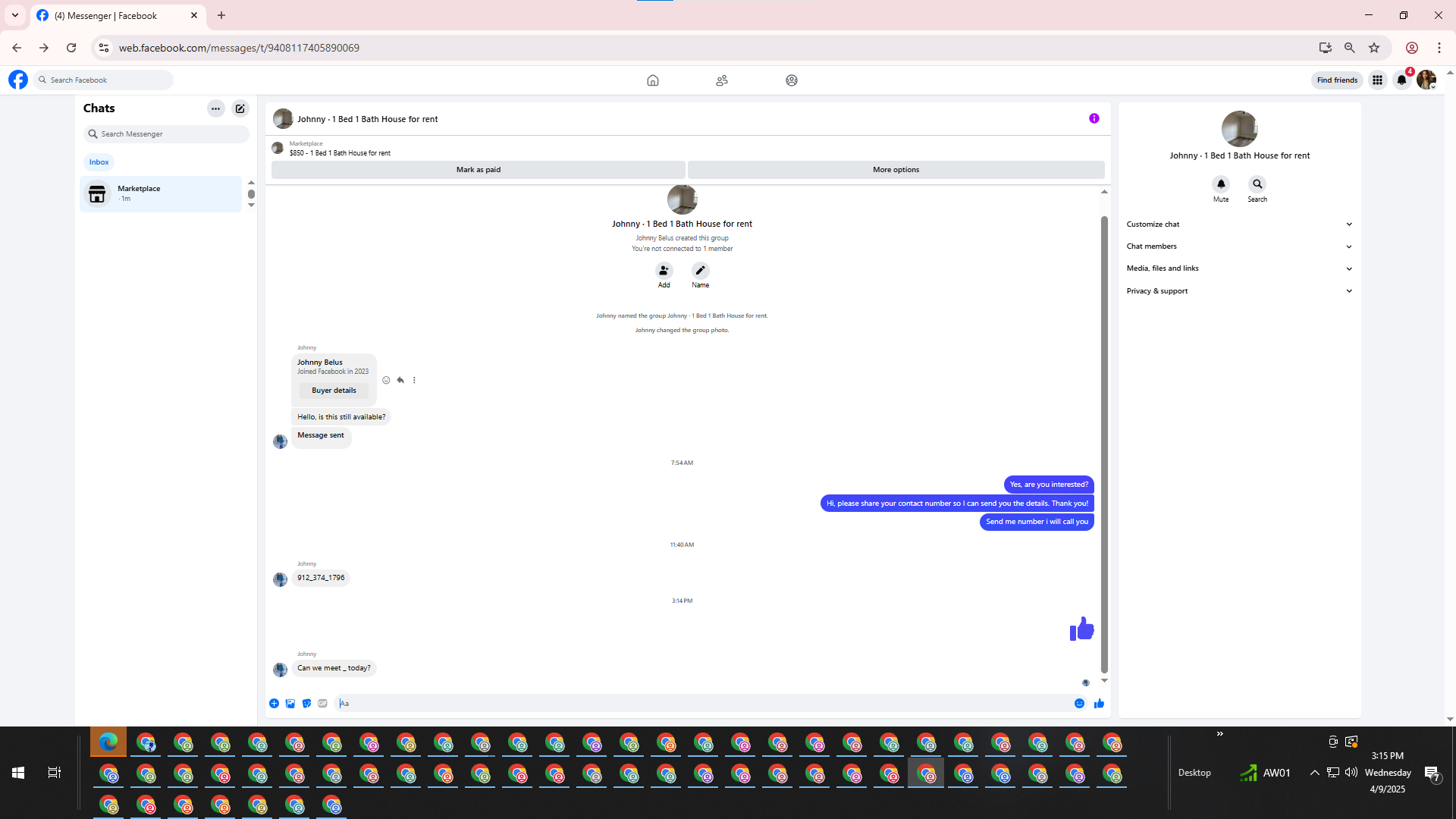The image size is (1456, 819).
Task: Open the emoji picker in composer
Action: pos(1079,704)
